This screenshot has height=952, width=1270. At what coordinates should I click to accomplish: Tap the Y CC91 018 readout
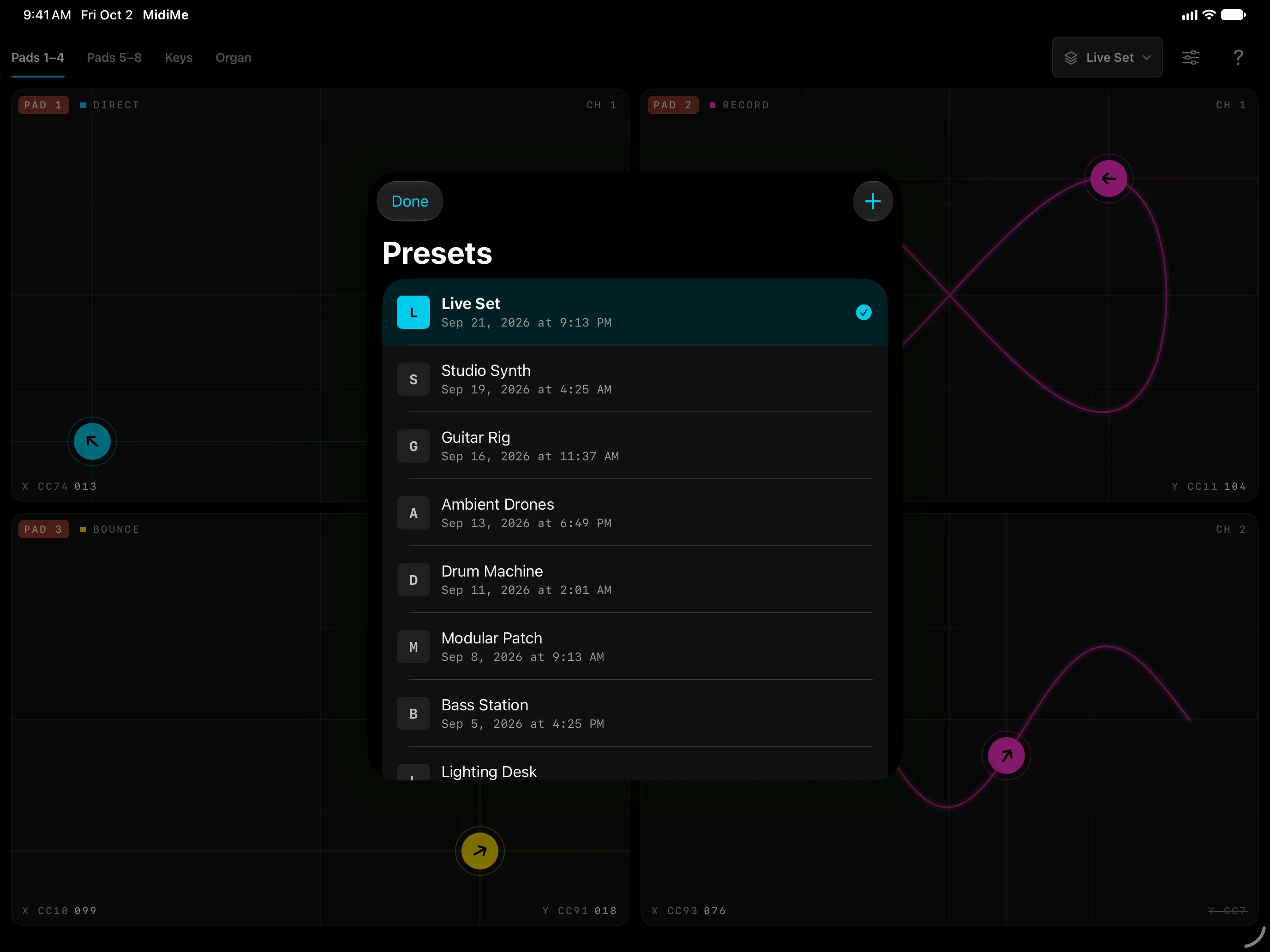579,910
